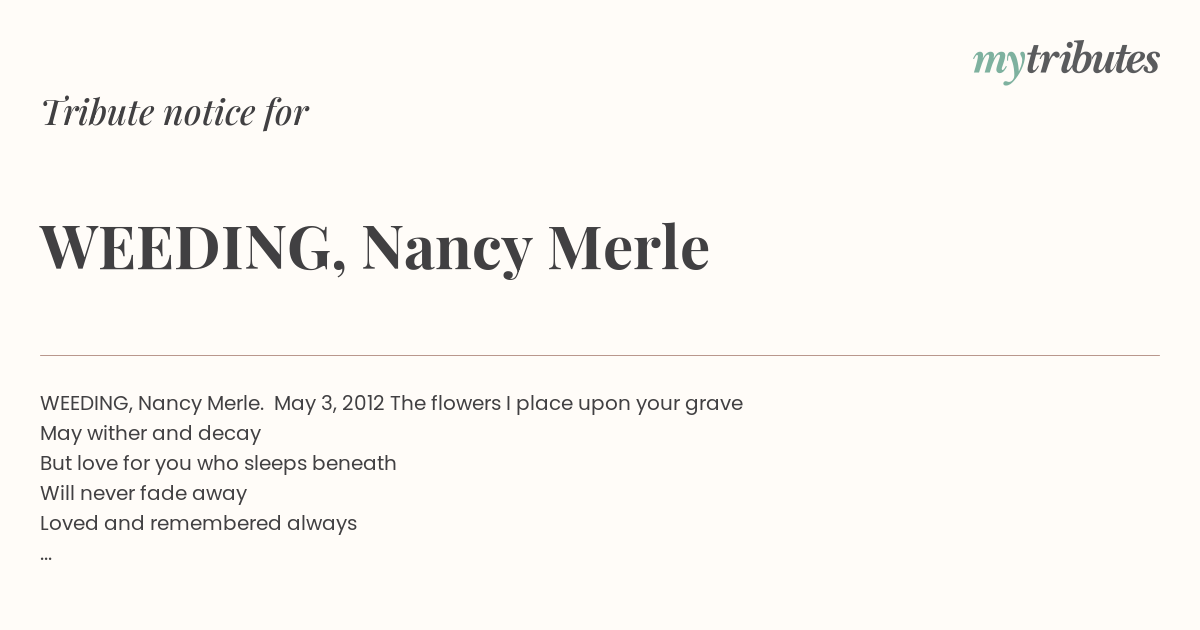The image size is (1200, 630).
Task: Click the word "Nancy" in large title
Action: click(x=446, y=250)
